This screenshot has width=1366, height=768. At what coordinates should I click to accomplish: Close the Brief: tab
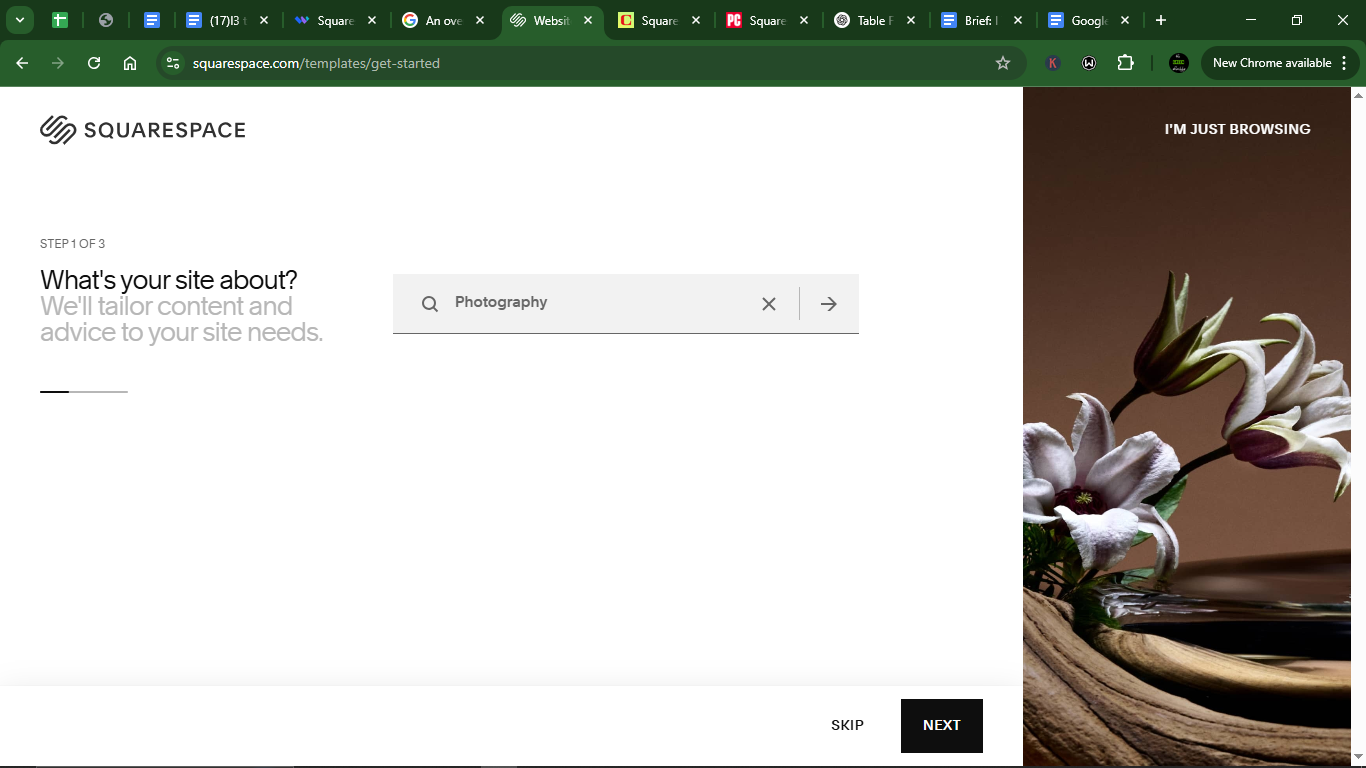tap(1018, 20)
